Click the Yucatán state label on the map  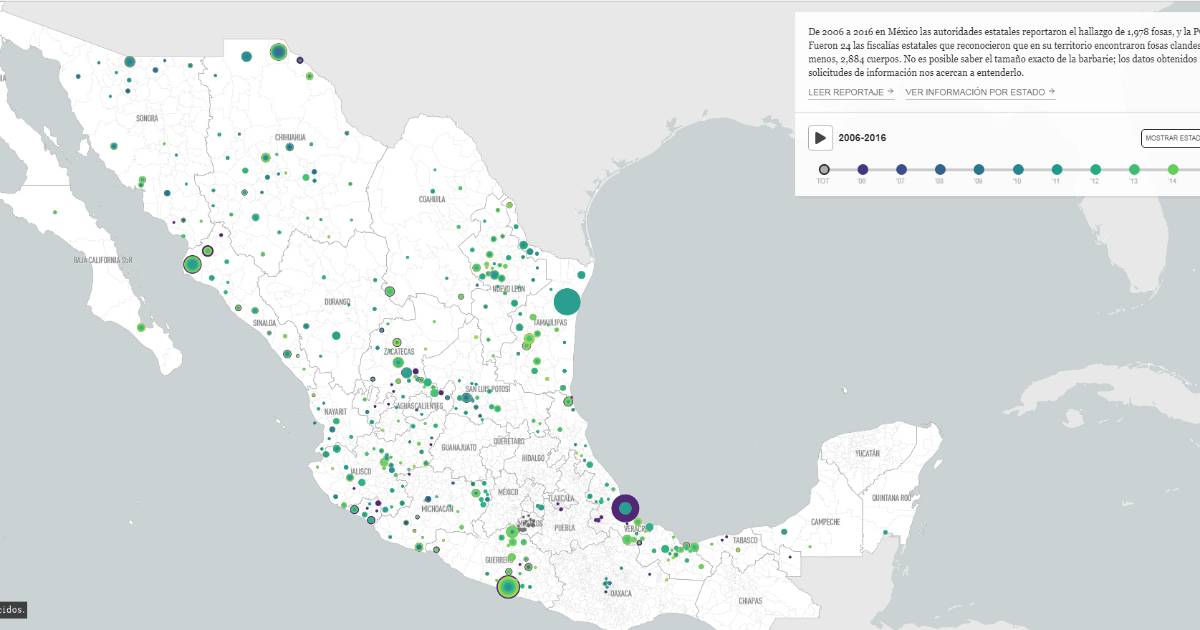pyautogui.click(x=868, y=453)
